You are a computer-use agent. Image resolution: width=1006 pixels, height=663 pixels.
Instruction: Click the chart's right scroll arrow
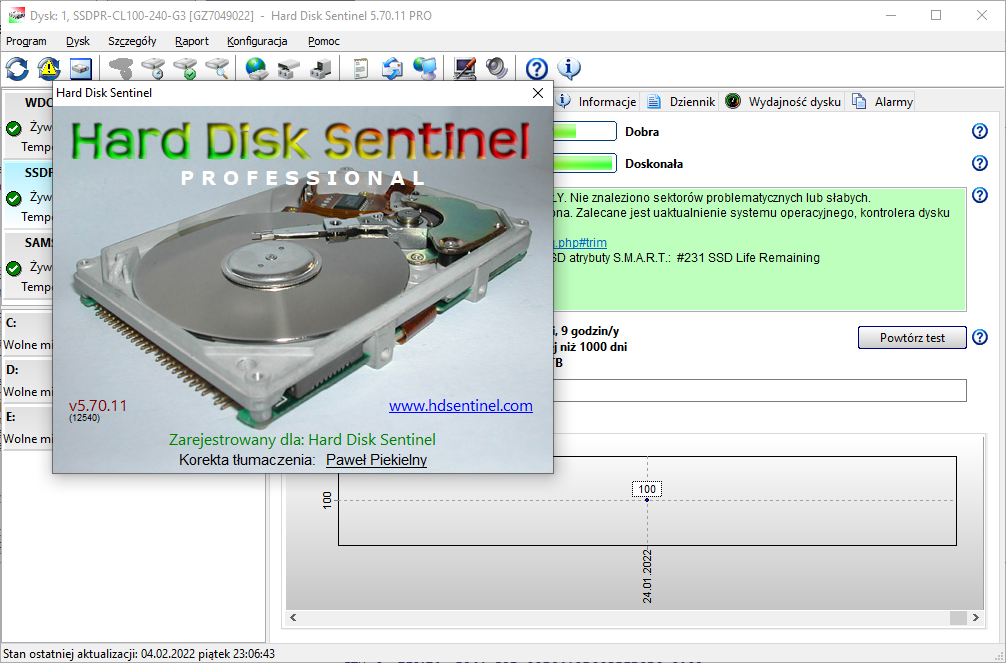tap(976, 617)
